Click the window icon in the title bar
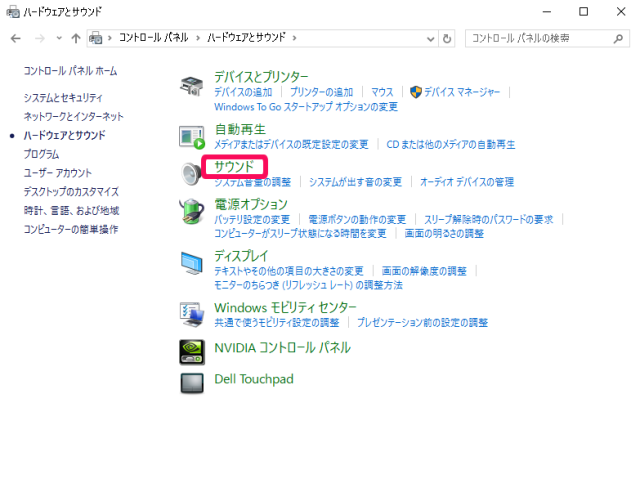 (13, 12)
